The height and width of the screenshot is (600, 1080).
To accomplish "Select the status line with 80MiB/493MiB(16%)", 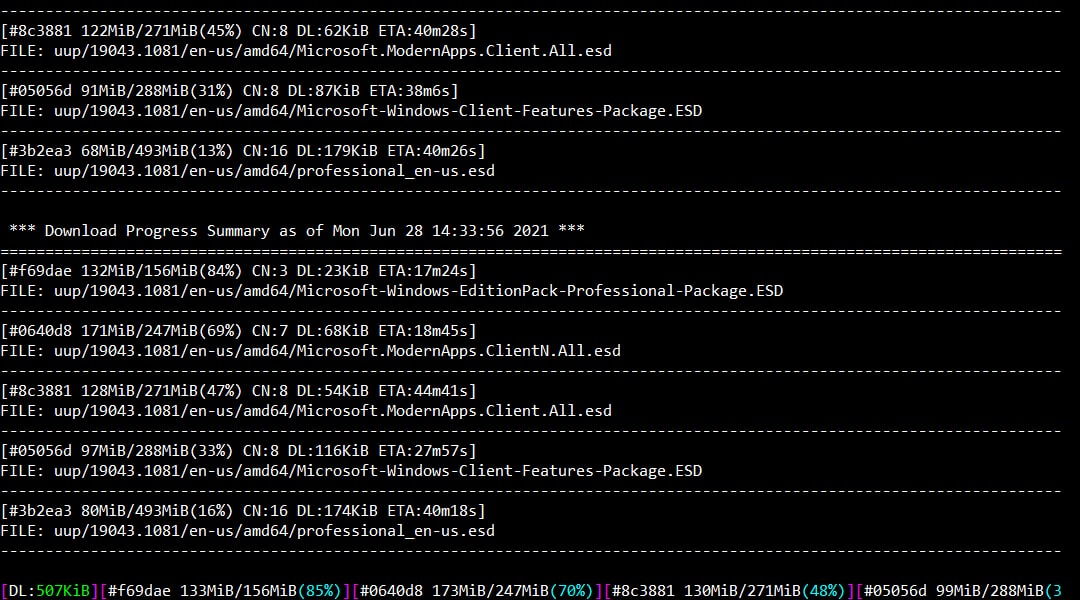I will 243,510.
